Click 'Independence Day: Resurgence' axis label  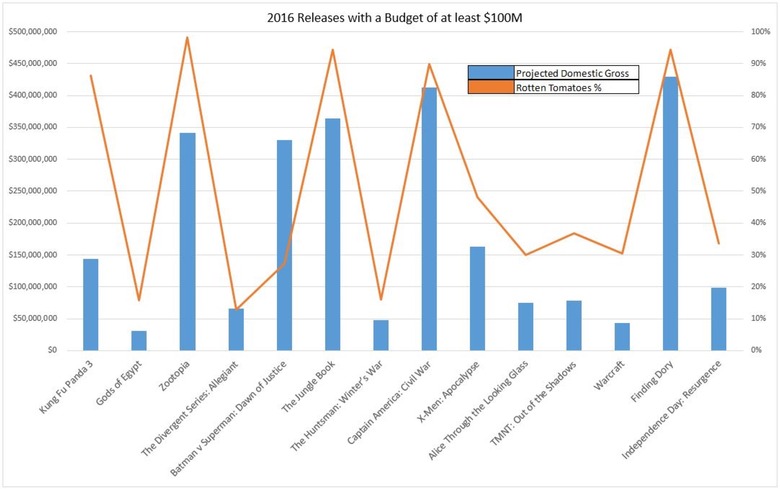pyautogui.click(x=672, y=409)
